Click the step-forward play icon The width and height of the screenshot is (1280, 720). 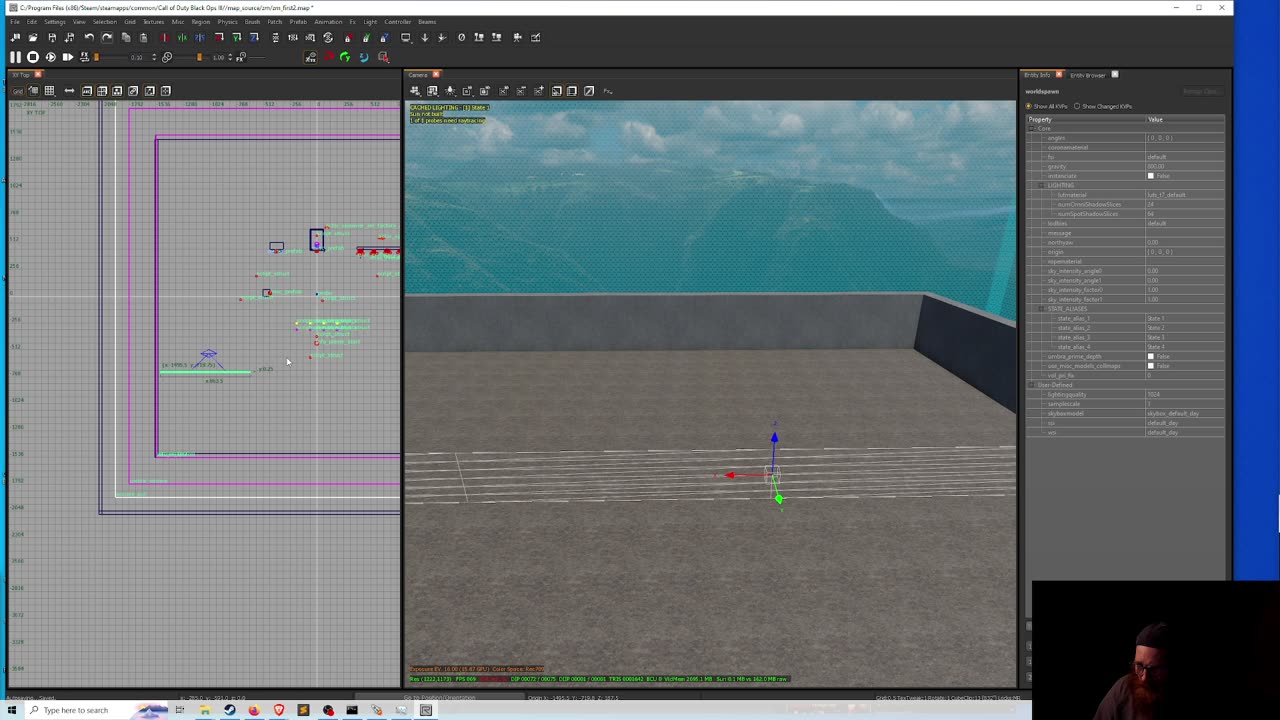(68, 57)
